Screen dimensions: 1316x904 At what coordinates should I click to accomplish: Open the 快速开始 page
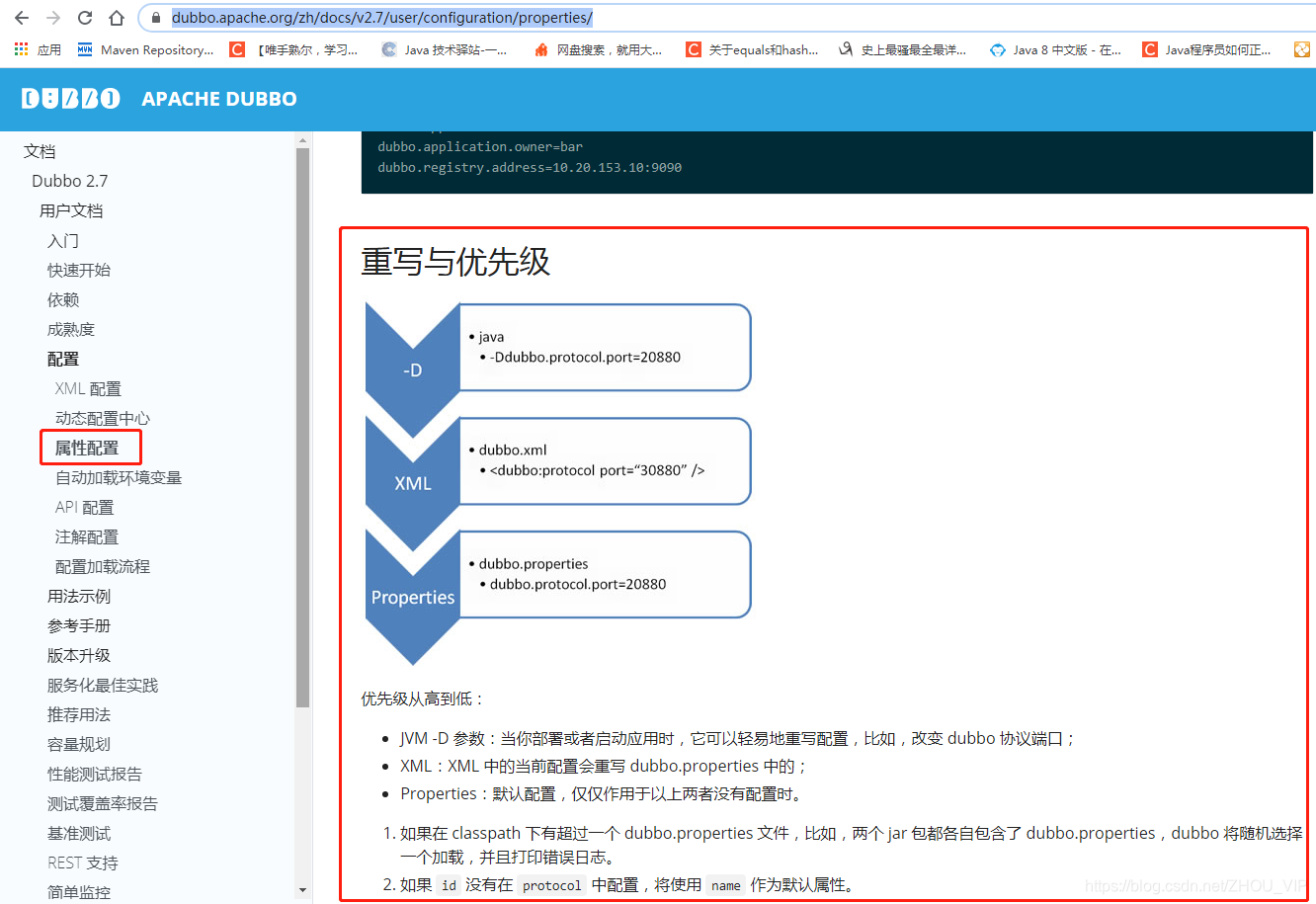pos(79,270)
